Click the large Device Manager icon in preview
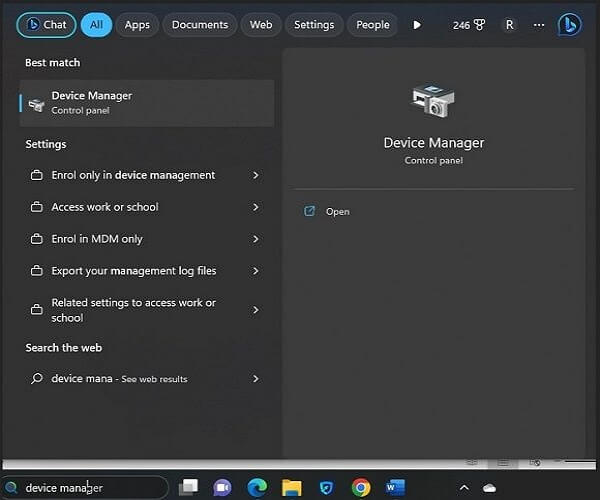 [x=433, y=101]
